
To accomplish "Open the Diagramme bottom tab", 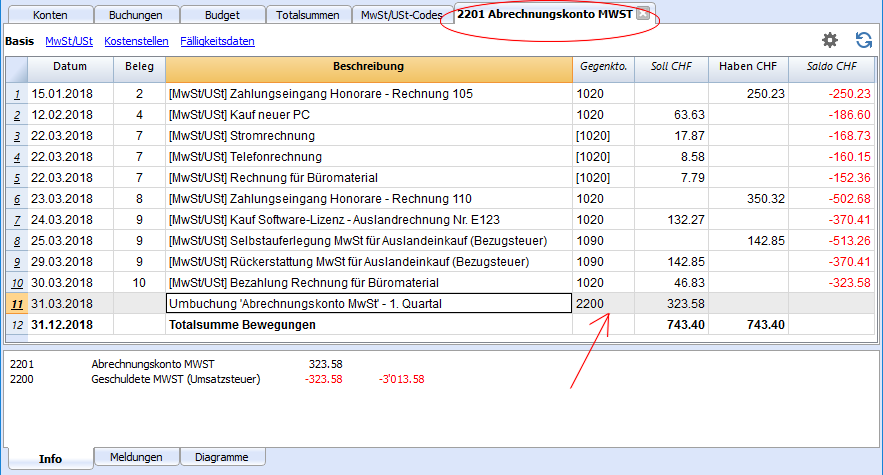I will point(222,457).
